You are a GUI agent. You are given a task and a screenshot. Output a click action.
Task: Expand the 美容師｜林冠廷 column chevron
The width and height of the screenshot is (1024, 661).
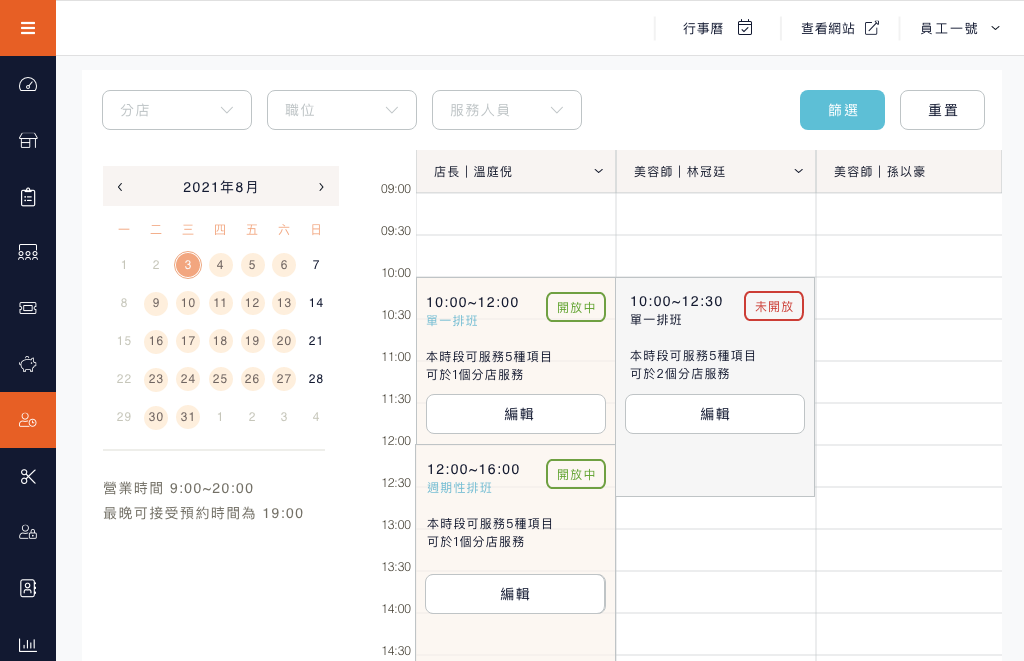(798, 171)
